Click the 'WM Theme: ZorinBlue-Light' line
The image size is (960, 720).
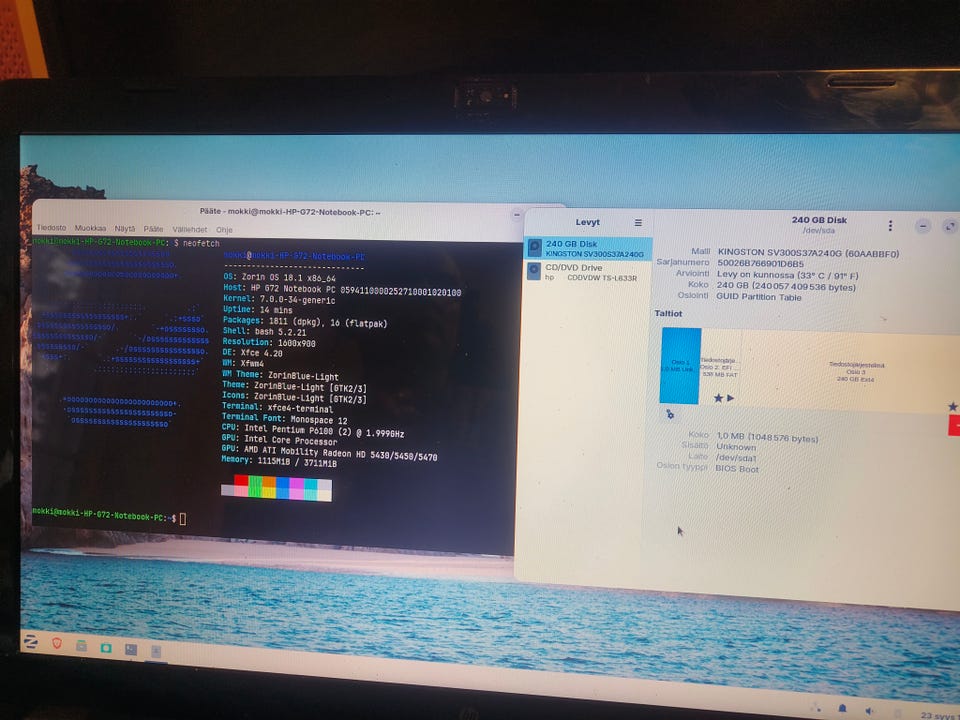click(x=280, y=375)
